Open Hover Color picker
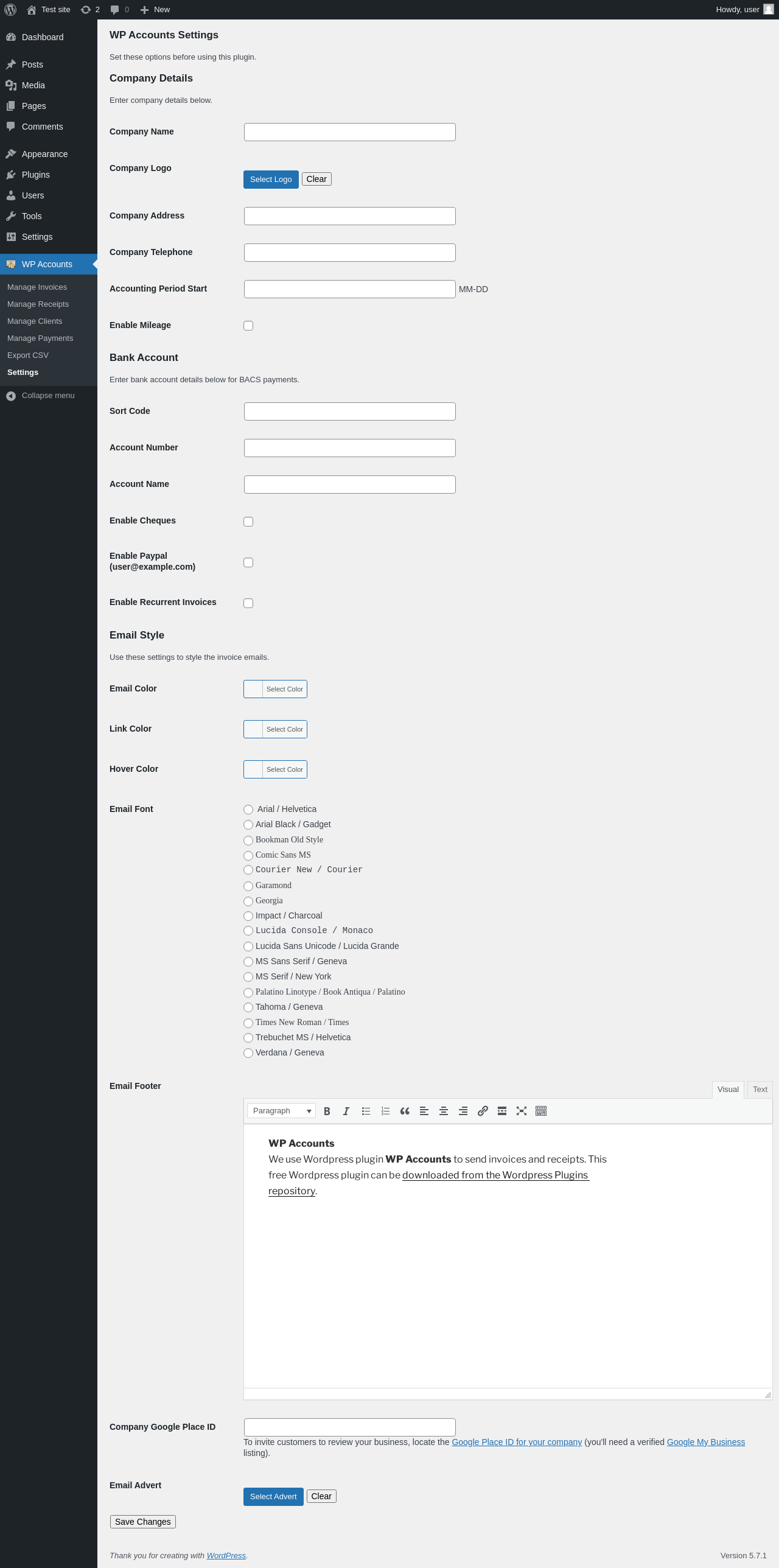This screenshot has width=779, height=1568. 275,769
